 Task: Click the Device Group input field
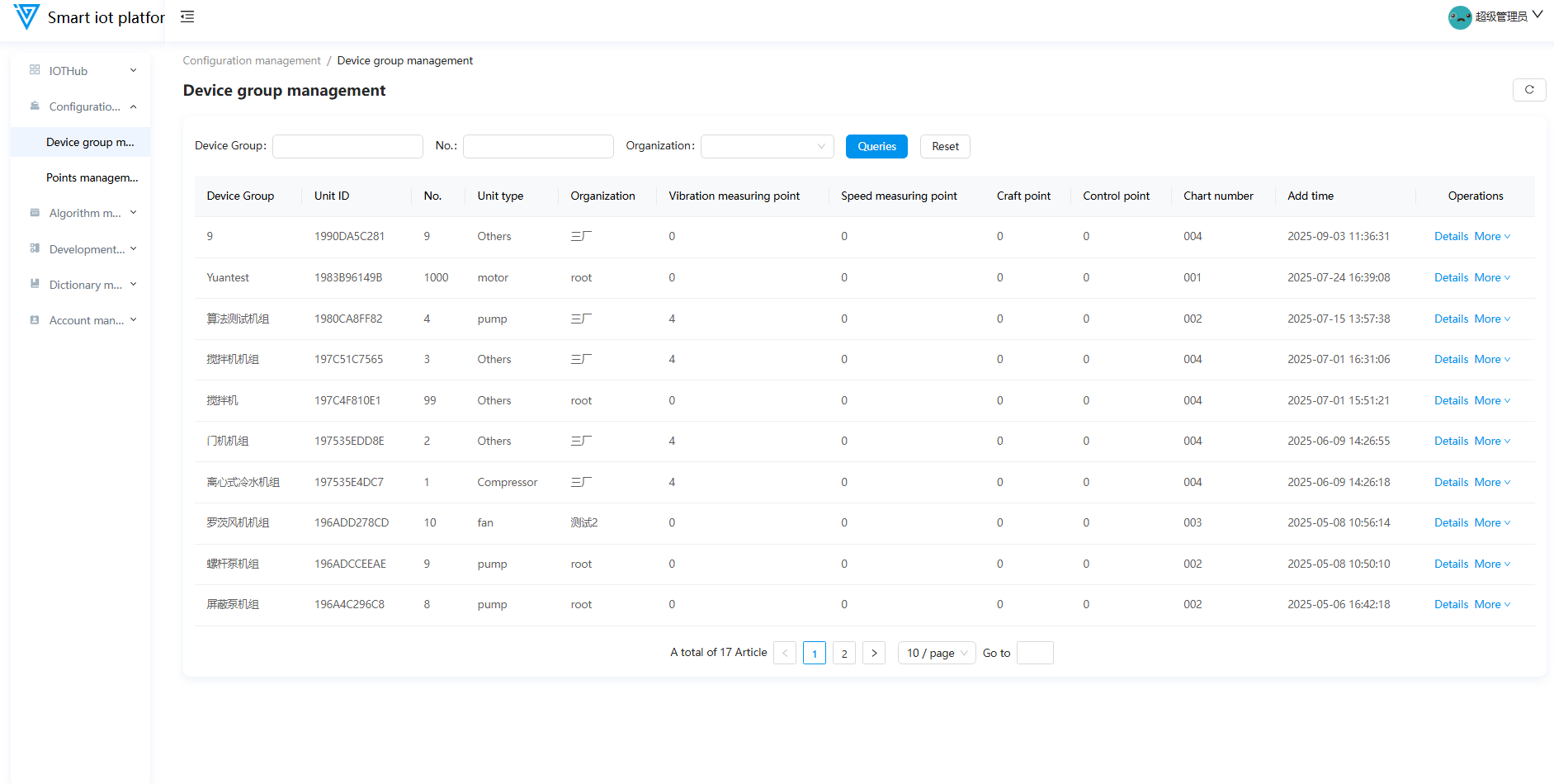pos(347,146)
